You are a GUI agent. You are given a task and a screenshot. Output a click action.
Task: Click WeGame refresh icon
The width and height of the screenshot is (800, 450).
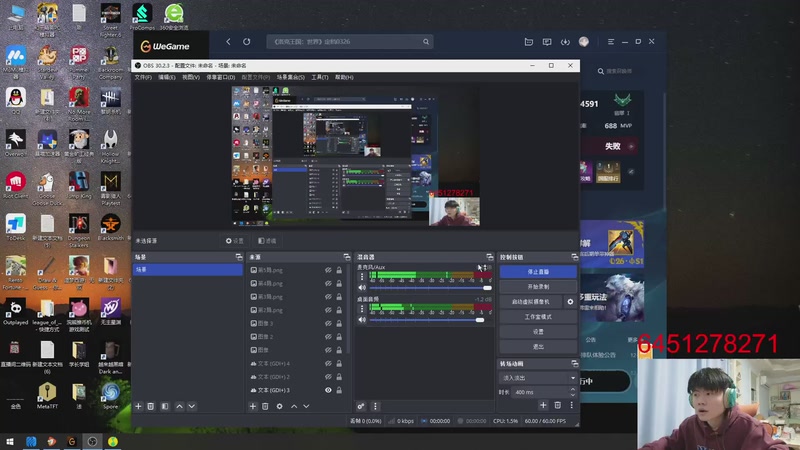(246, 42)
